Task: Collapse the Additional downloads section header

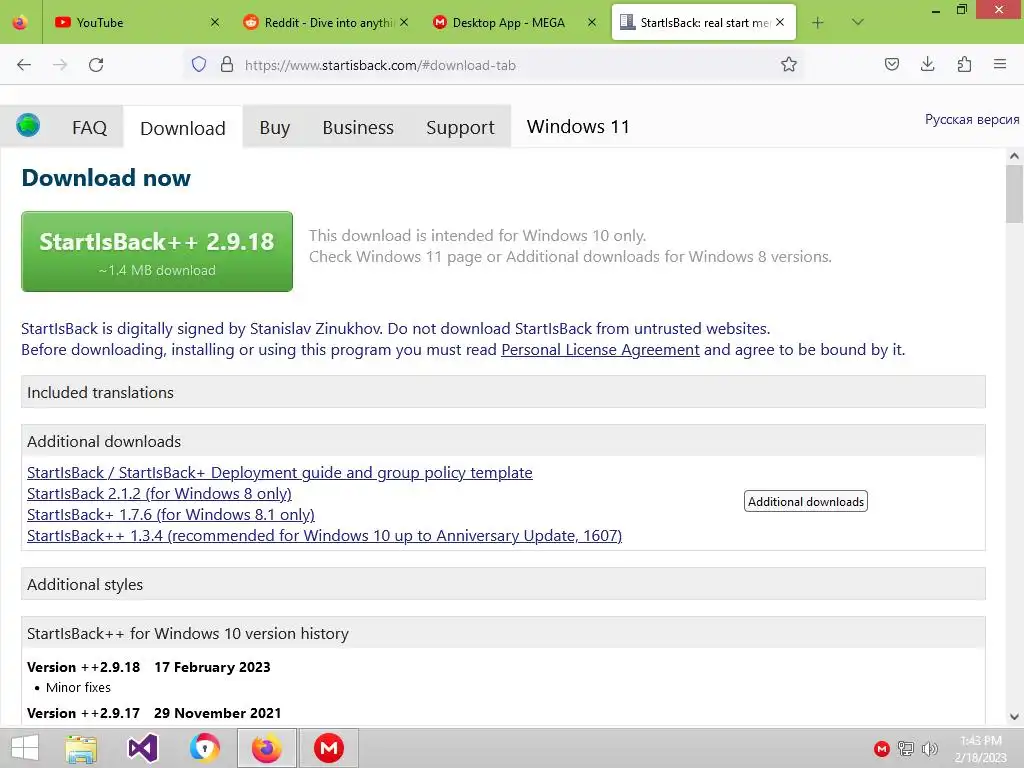Action: tap(503, 441)
